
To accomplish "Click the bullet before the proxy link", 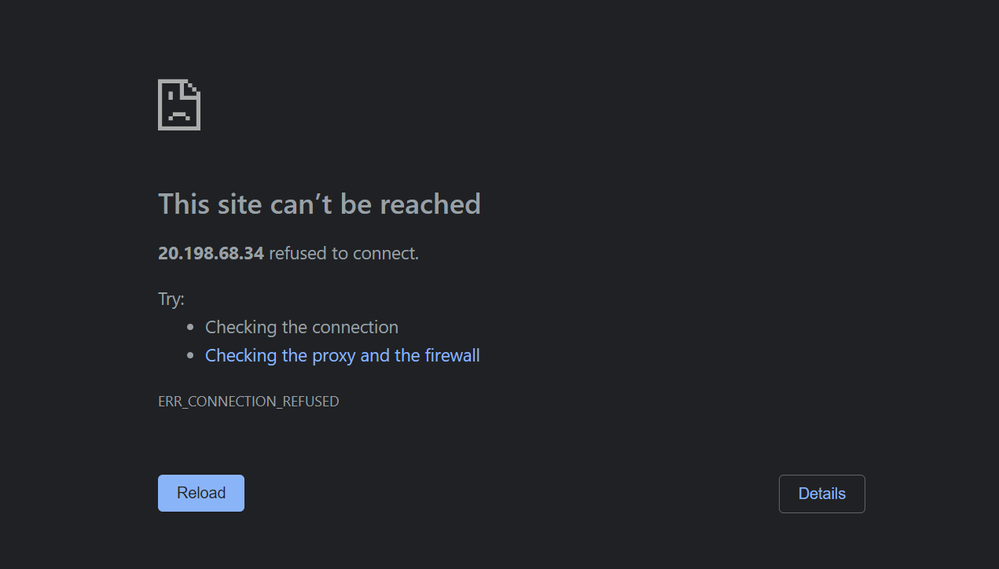I will pyautogui.click(x=191, y=356).
